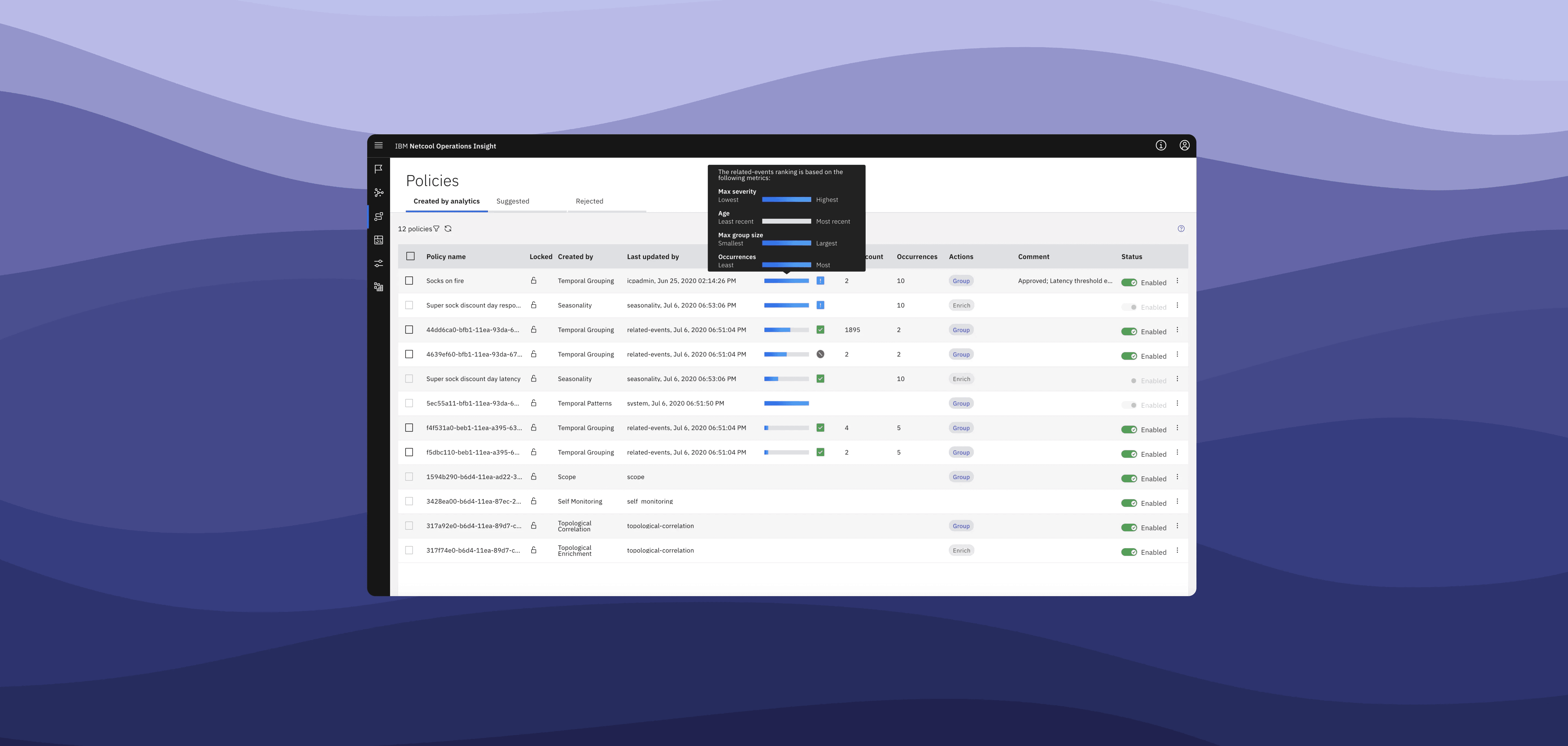This screenshot has width=1568, height=746.
Task: Open the topology icon in sidebar
Action: [x=379, y=192]
